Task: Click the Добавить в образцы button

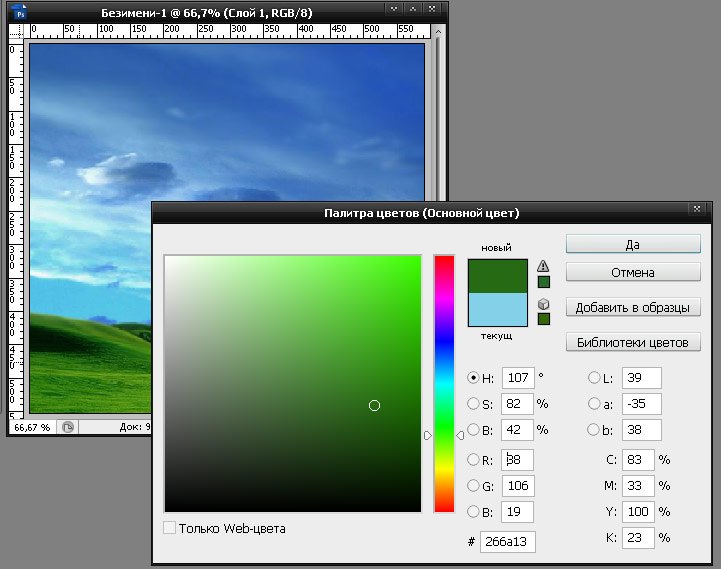Action: pyautogui.click(x=633, y=307)
